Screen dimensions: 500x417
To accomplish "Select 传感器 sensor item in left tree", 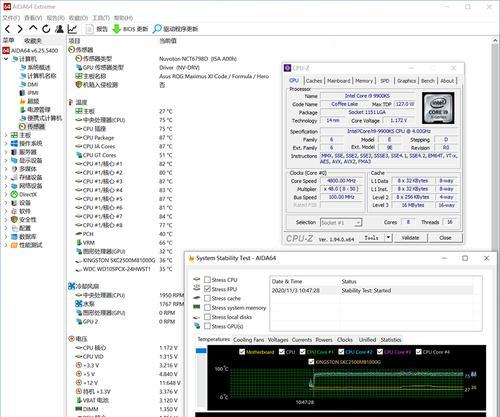I will 32,127.
